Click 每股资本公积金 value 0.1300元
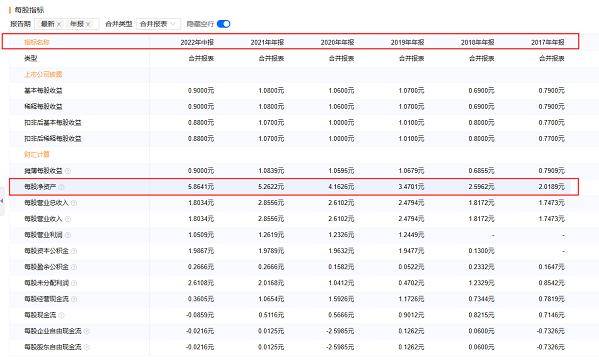 (481, 251)
